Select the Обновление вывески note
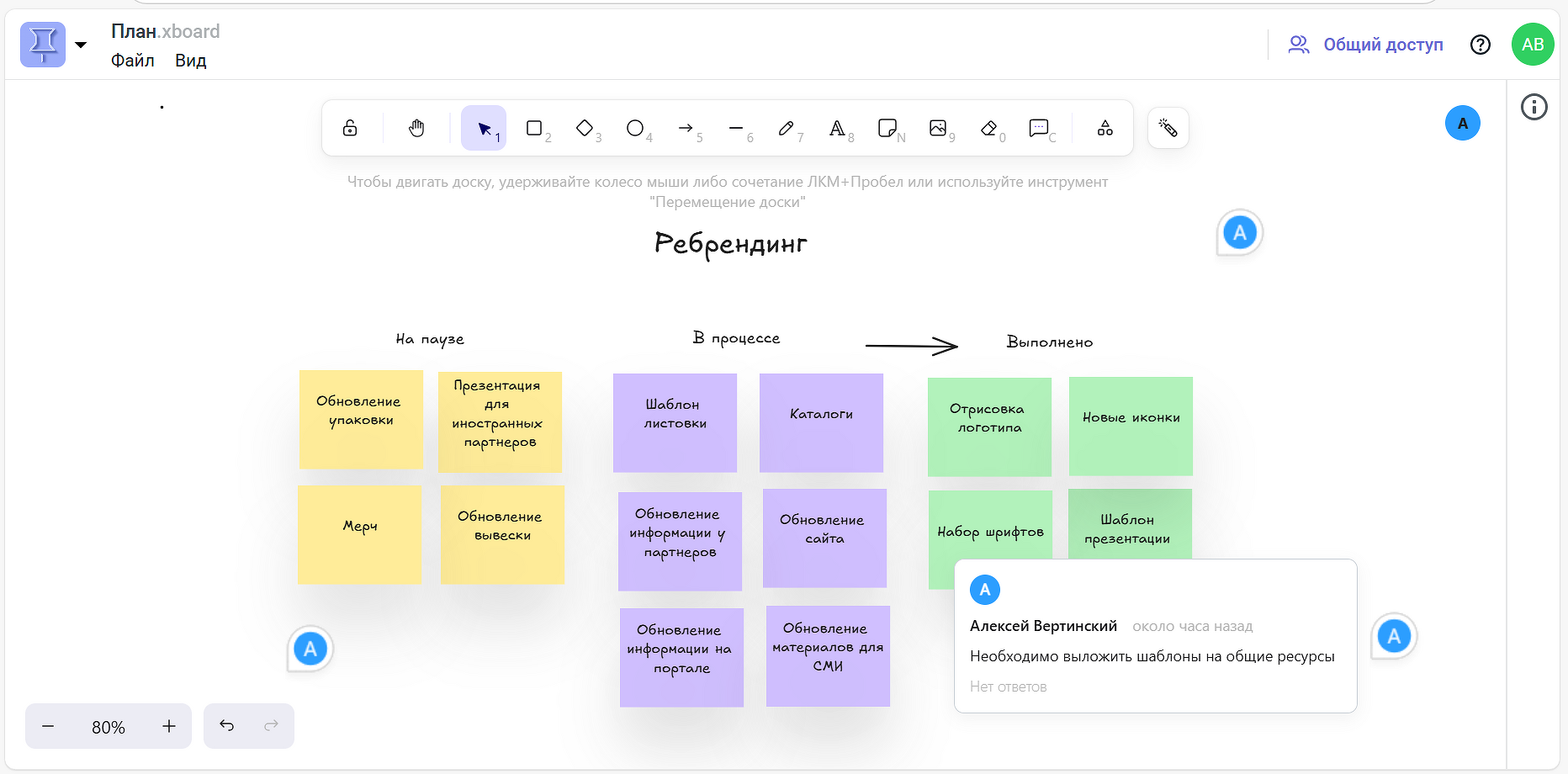Screen dimensions: 1568x774 tap(502, 534)
